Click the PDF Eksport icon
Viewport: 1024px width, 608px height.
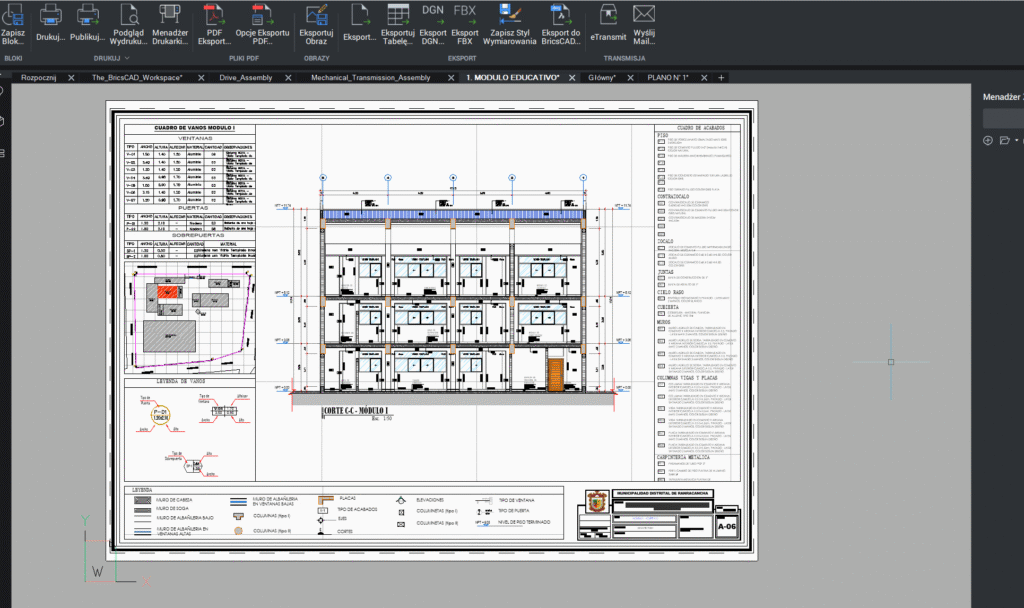click(x=213, y=15)
